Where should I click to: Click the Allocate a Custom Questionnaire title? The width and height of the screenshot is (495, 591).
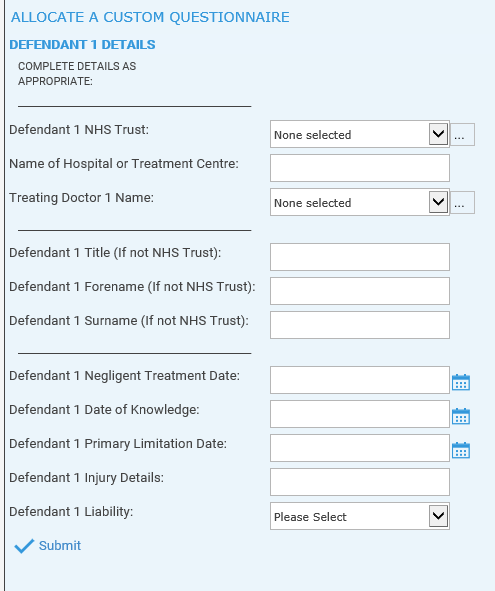pyautogui.click(x=150, y=17)
